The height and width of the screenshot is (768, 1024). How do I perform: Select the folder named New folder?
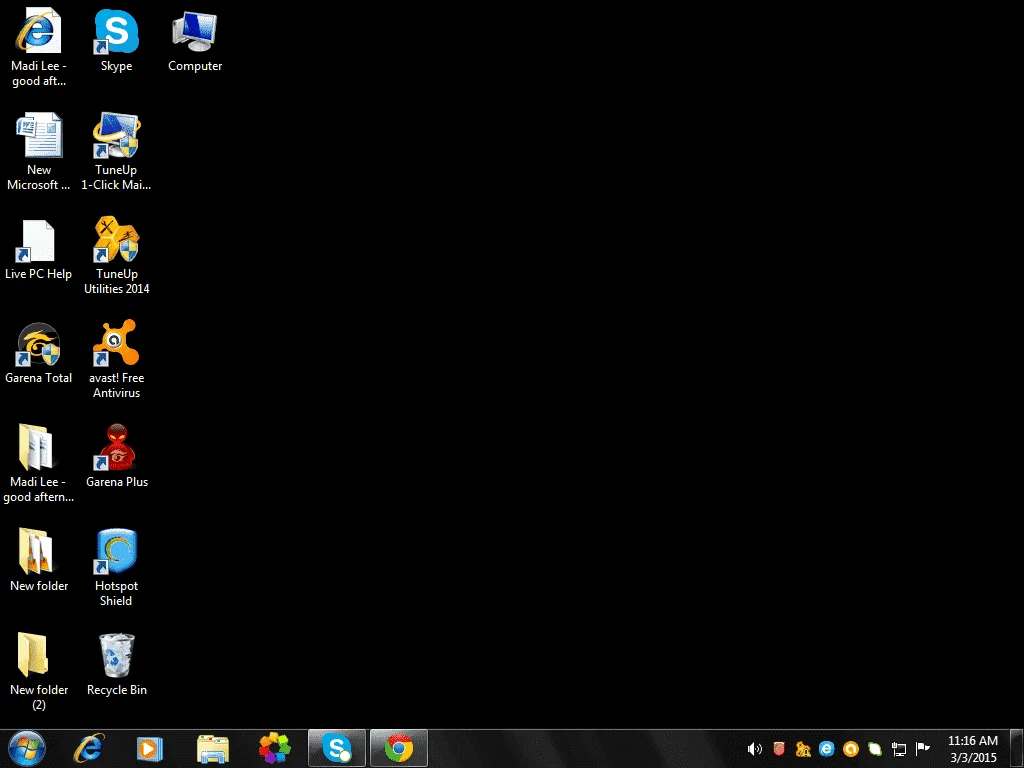point(39,560)
